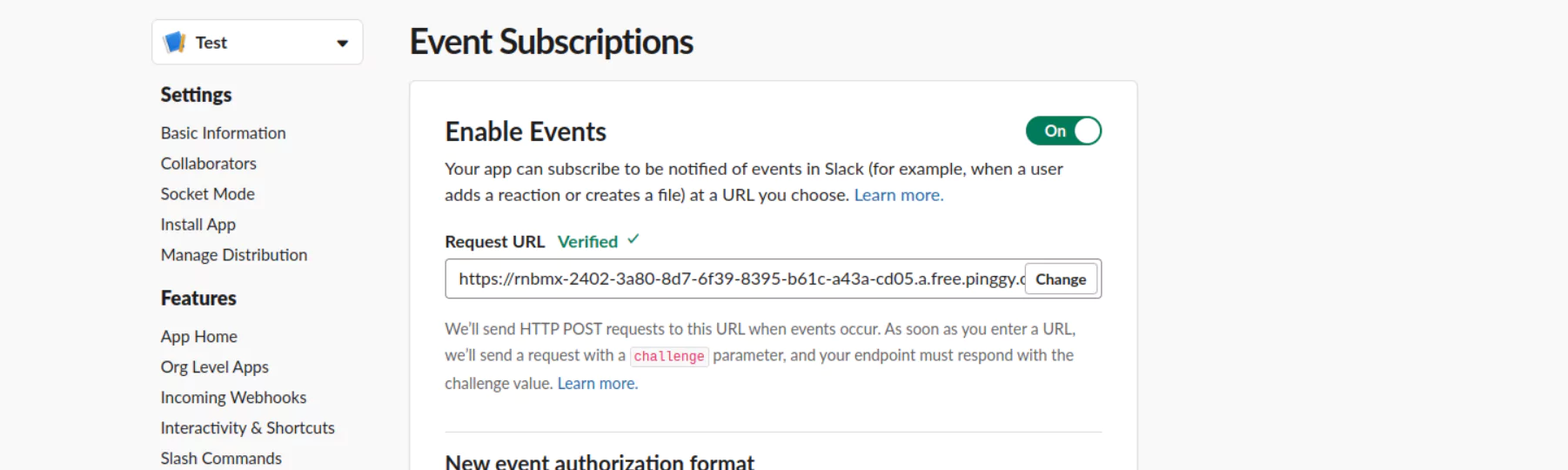The width and height of the screenshot is (1568, 470).
Task: Turn off the Enable Events toggle
Action: [1063, 131]
